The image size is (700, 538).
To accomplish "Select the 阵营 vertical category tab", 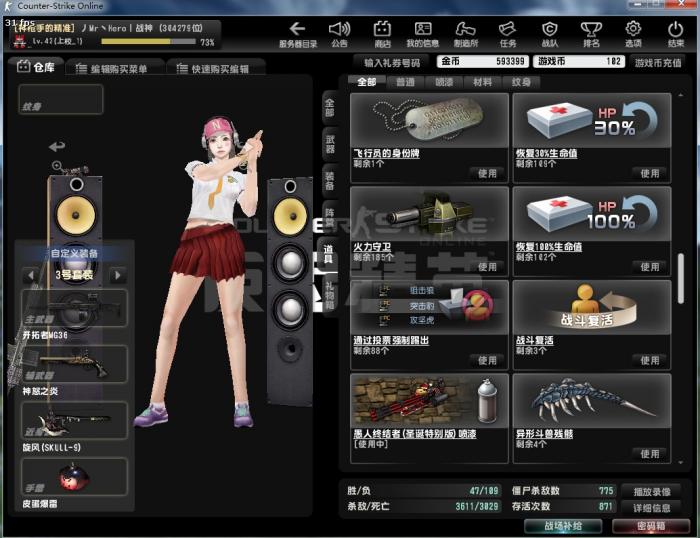I will [329, 217].
